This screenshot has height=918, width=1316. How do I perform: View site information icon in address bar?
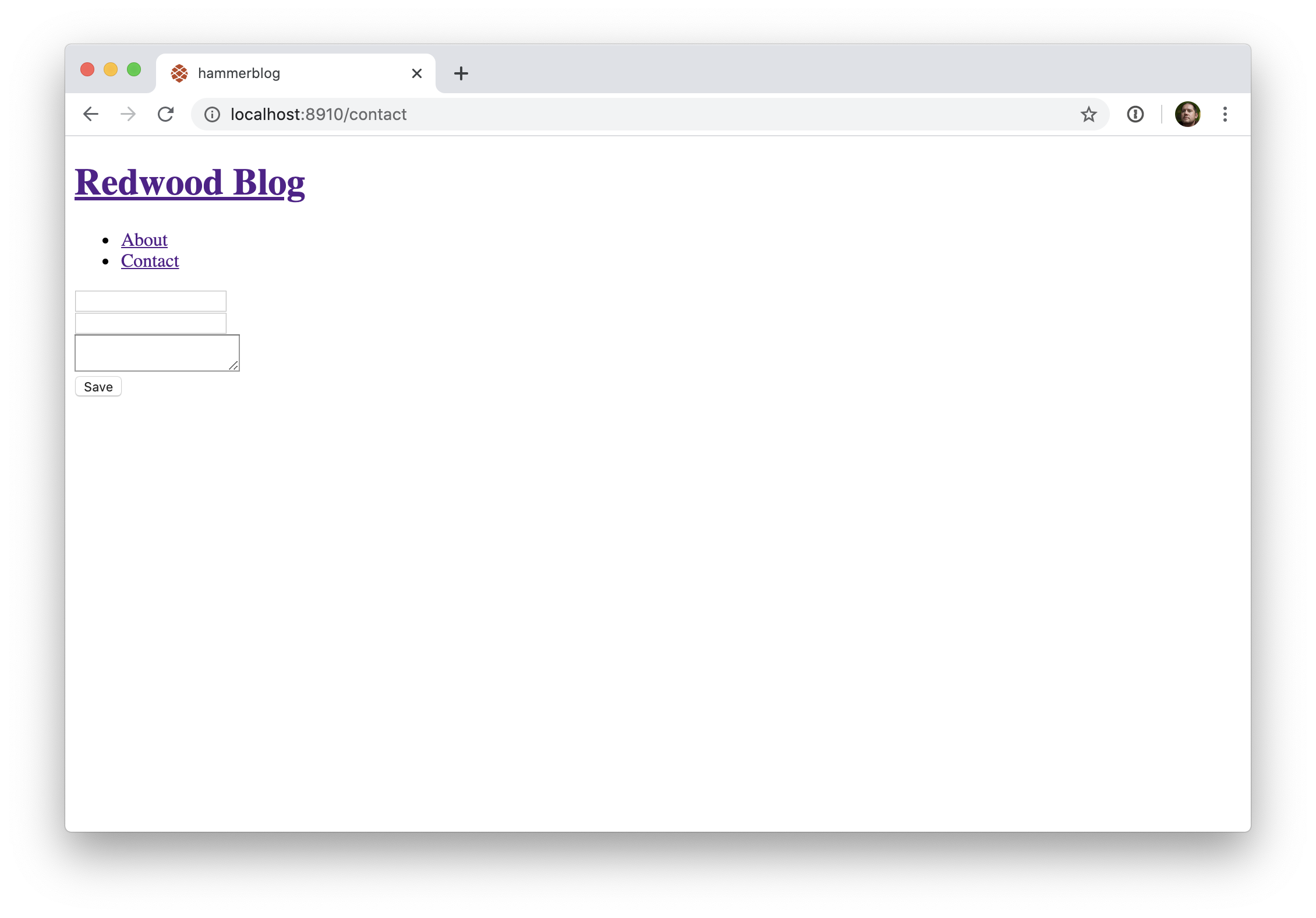[x=213, y=115]
